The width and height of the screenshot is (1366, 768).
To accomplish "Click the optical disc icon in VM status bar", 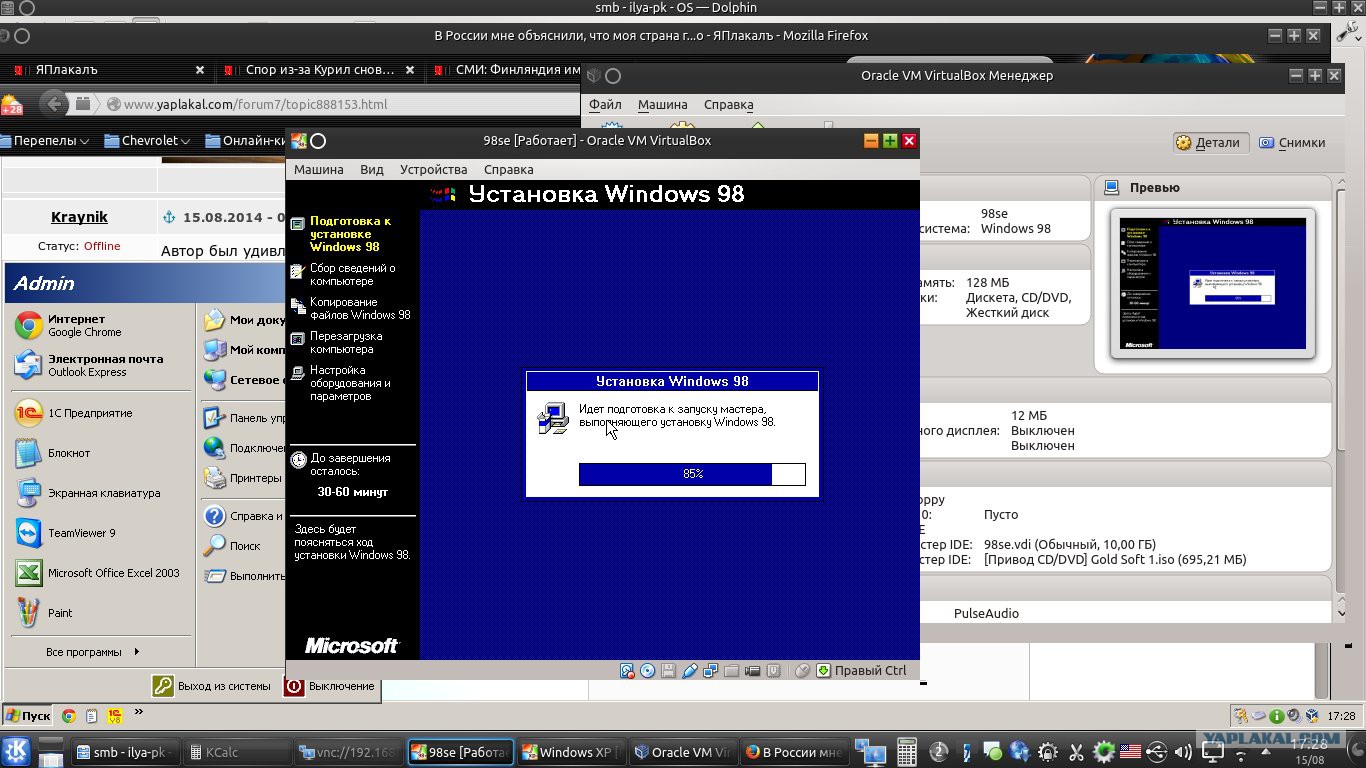I will point(647,671).
